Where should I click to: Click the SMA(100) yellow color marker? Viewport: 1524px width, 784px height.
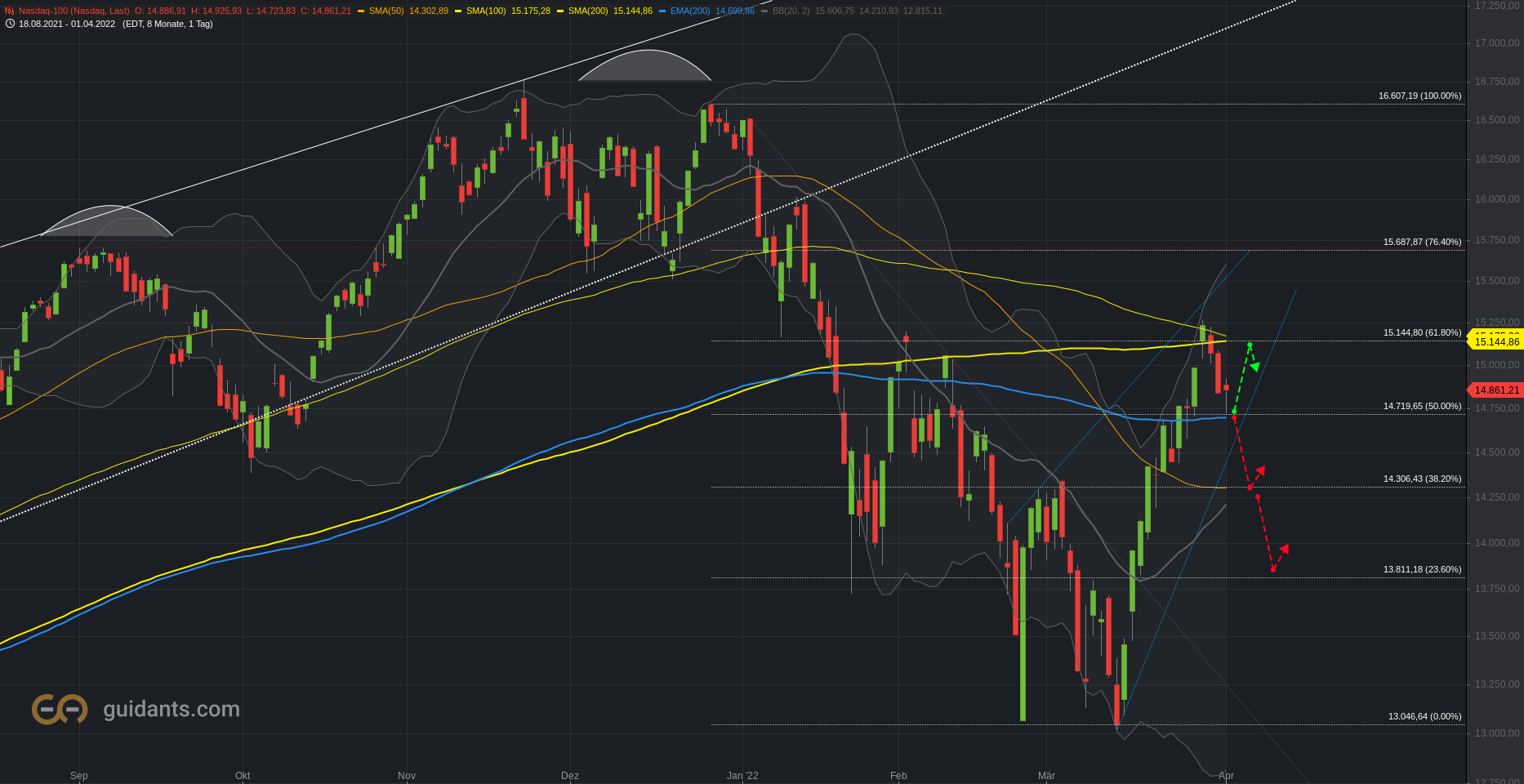tap(458, 11)
